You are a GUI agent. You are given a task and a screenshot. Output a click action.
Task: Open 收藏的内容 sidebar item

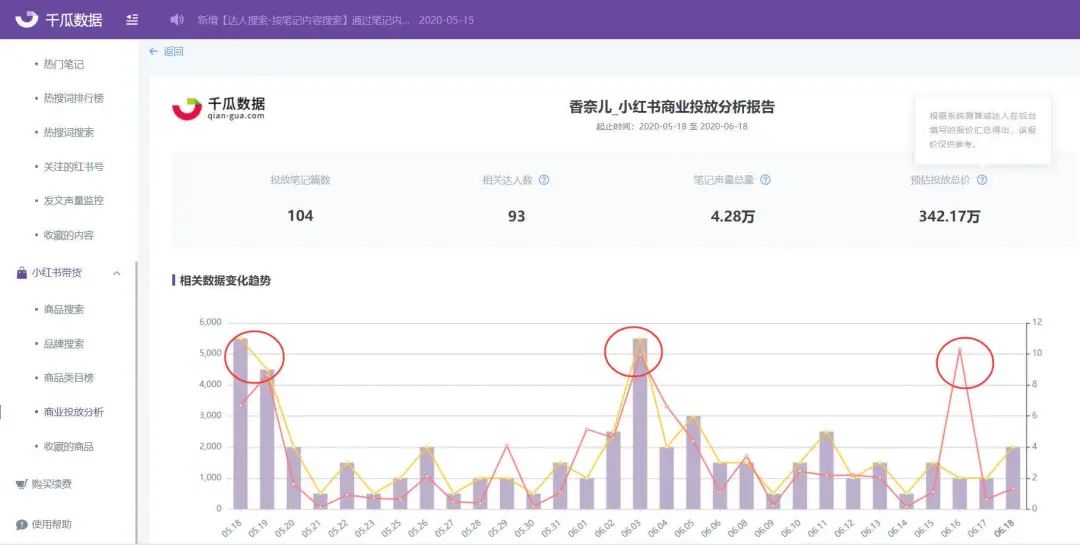click(69, 235)
